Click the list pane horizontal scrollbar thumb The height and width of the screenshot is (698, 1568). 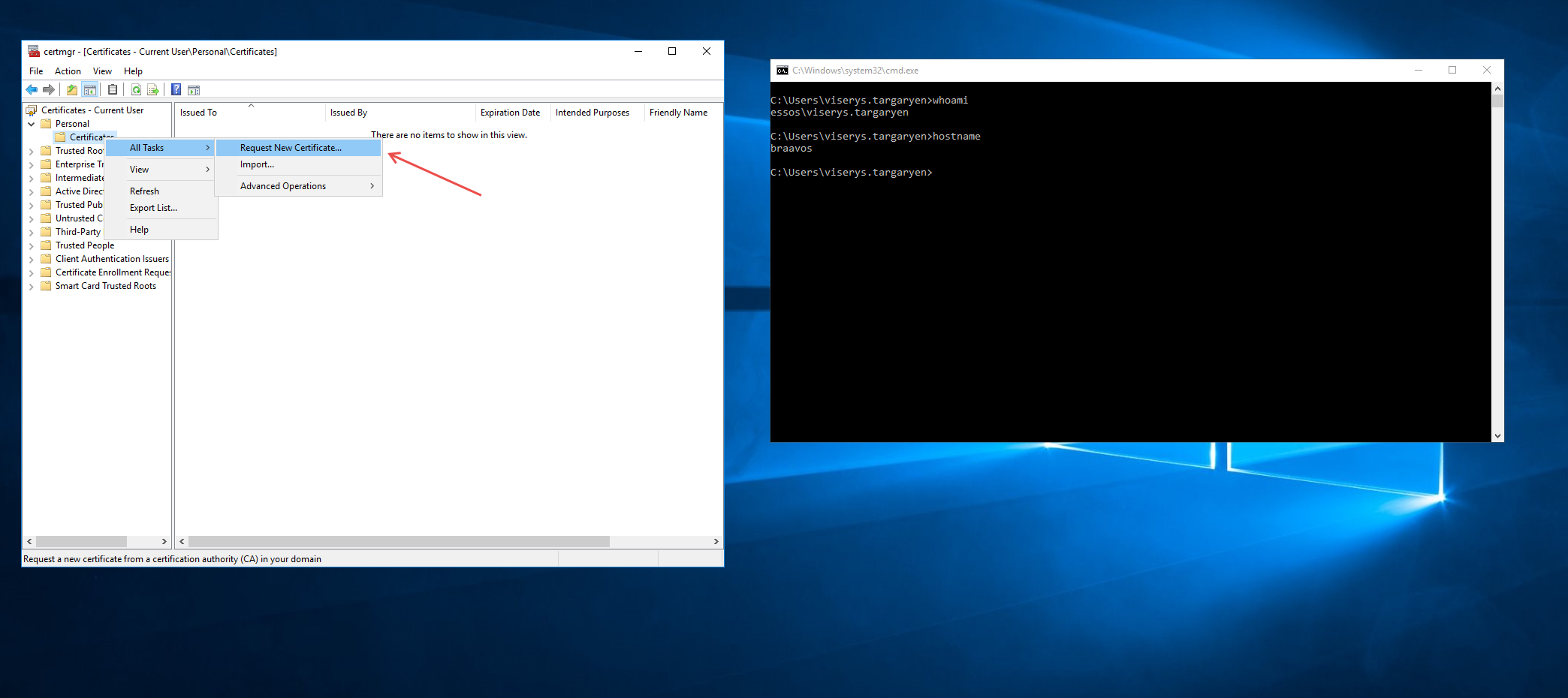click(x=399, y=541)
